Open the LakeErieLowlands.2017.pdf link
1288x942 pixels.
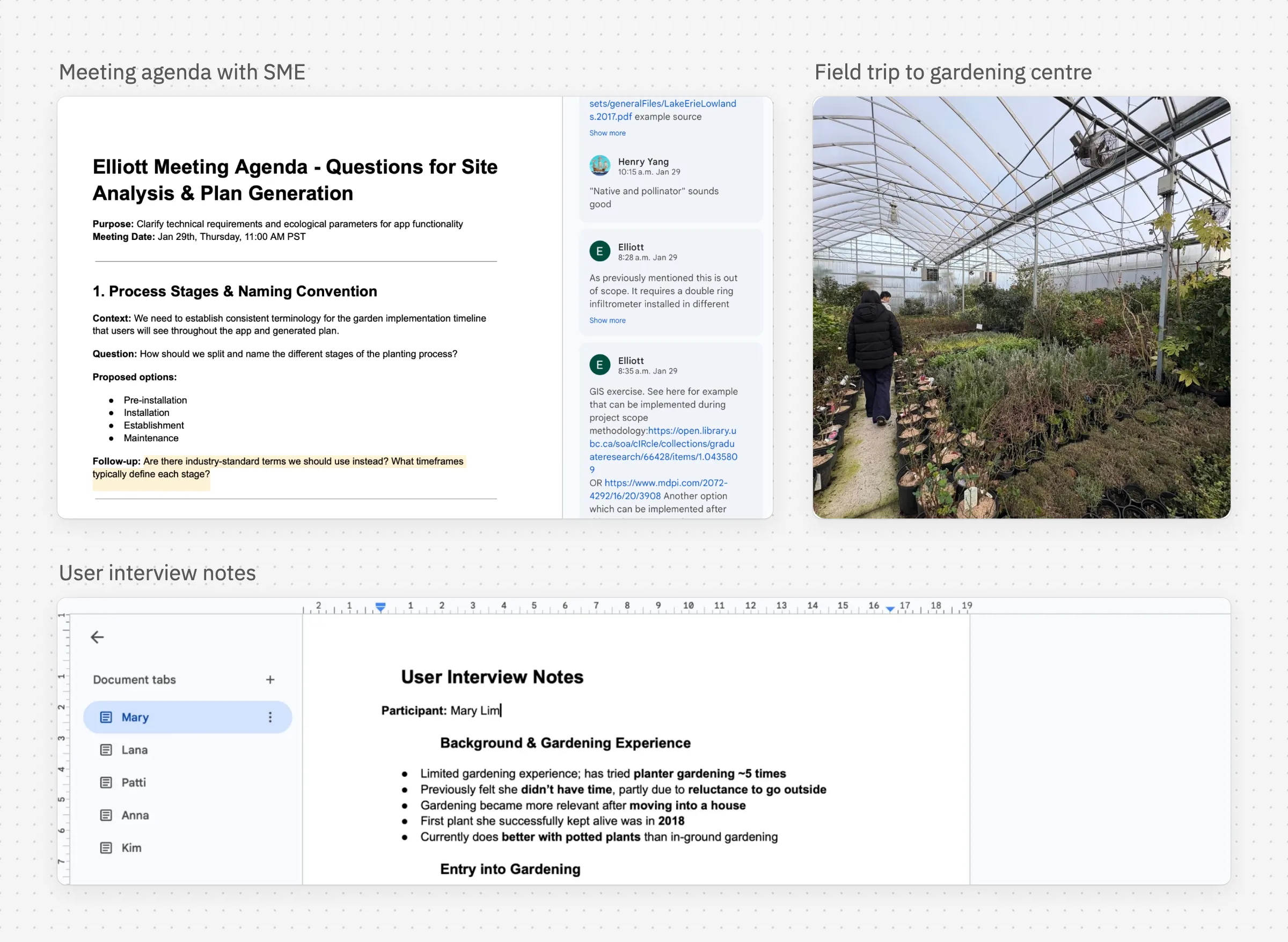[x=663, y=110]
